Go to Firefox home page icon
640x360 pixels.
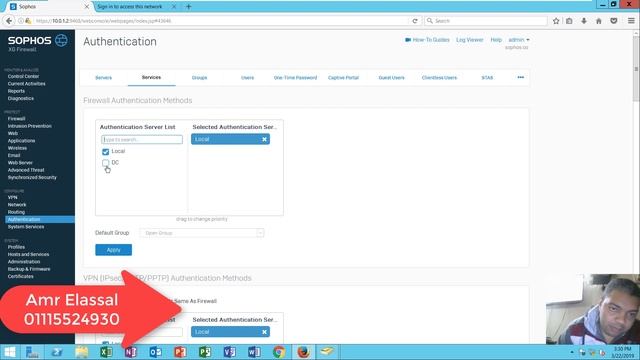(x=599, y=21)
